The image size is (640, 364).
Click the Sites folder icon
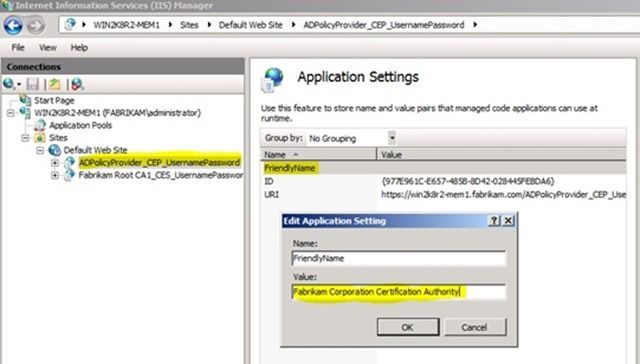click(x=40, y=138)
